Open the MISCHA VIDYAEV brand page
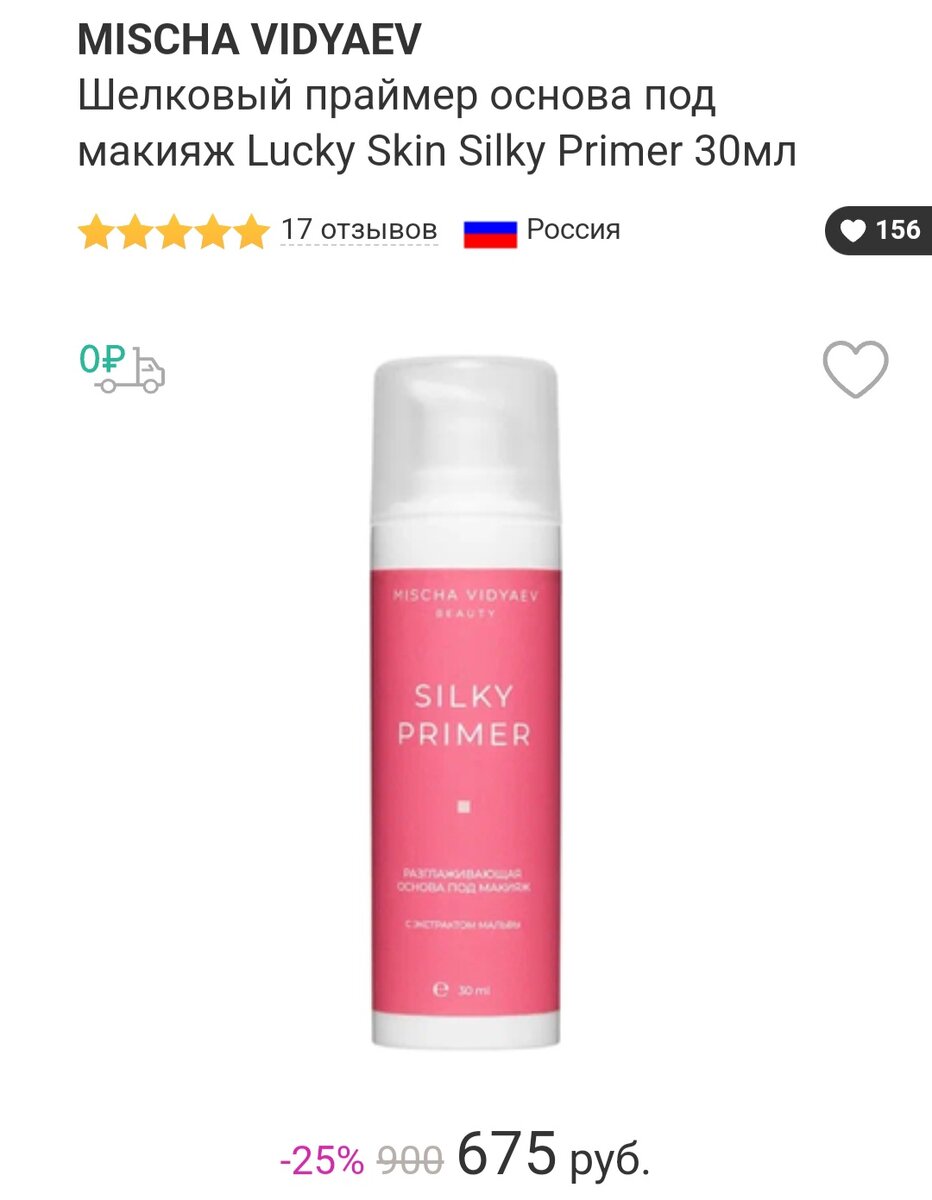Viewport: 932px width, 1200px height. [250, 40]
